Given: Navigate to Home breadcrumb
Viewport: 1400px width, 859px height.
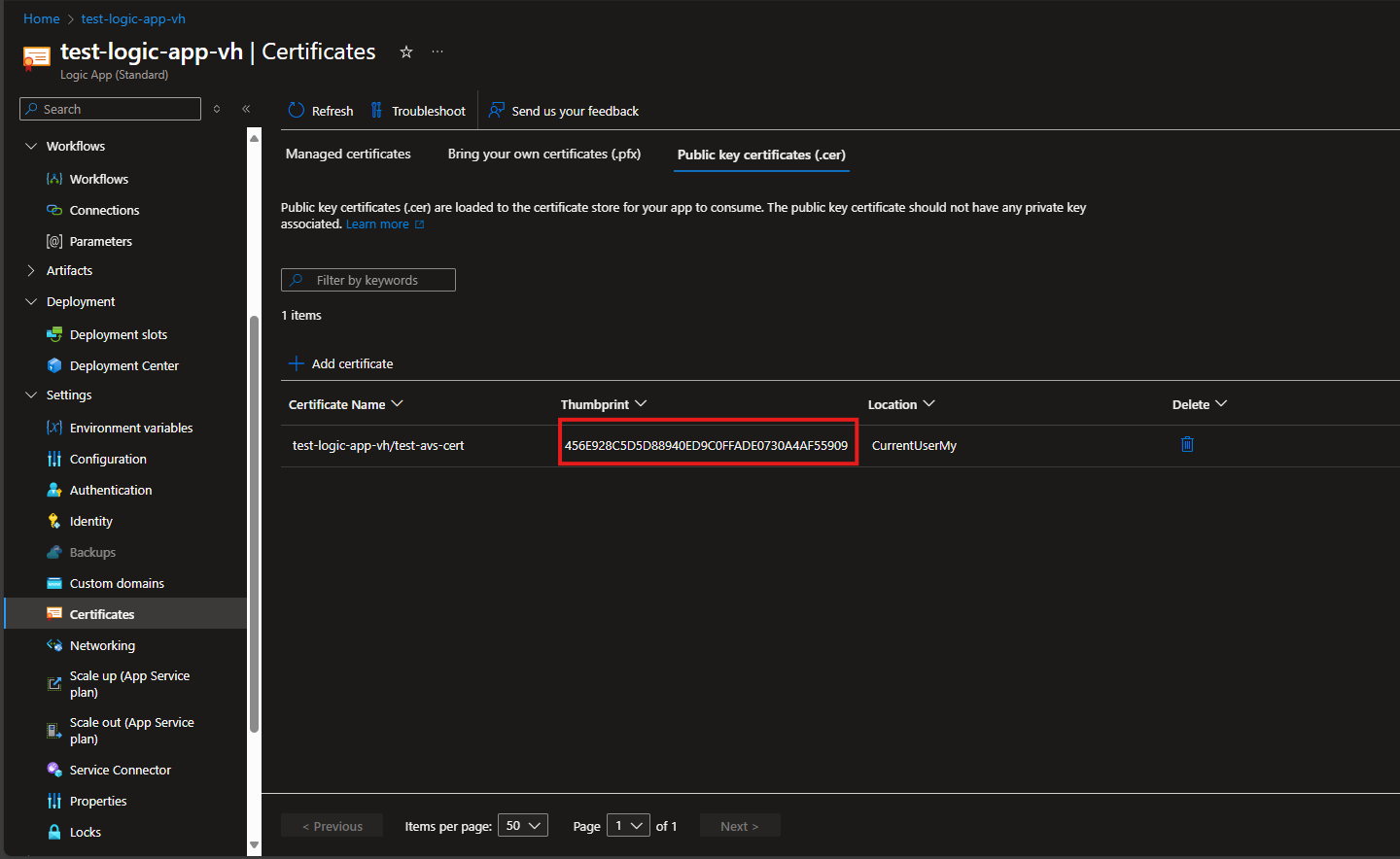Looking at the screenshot, I should (x=41, y=18).
